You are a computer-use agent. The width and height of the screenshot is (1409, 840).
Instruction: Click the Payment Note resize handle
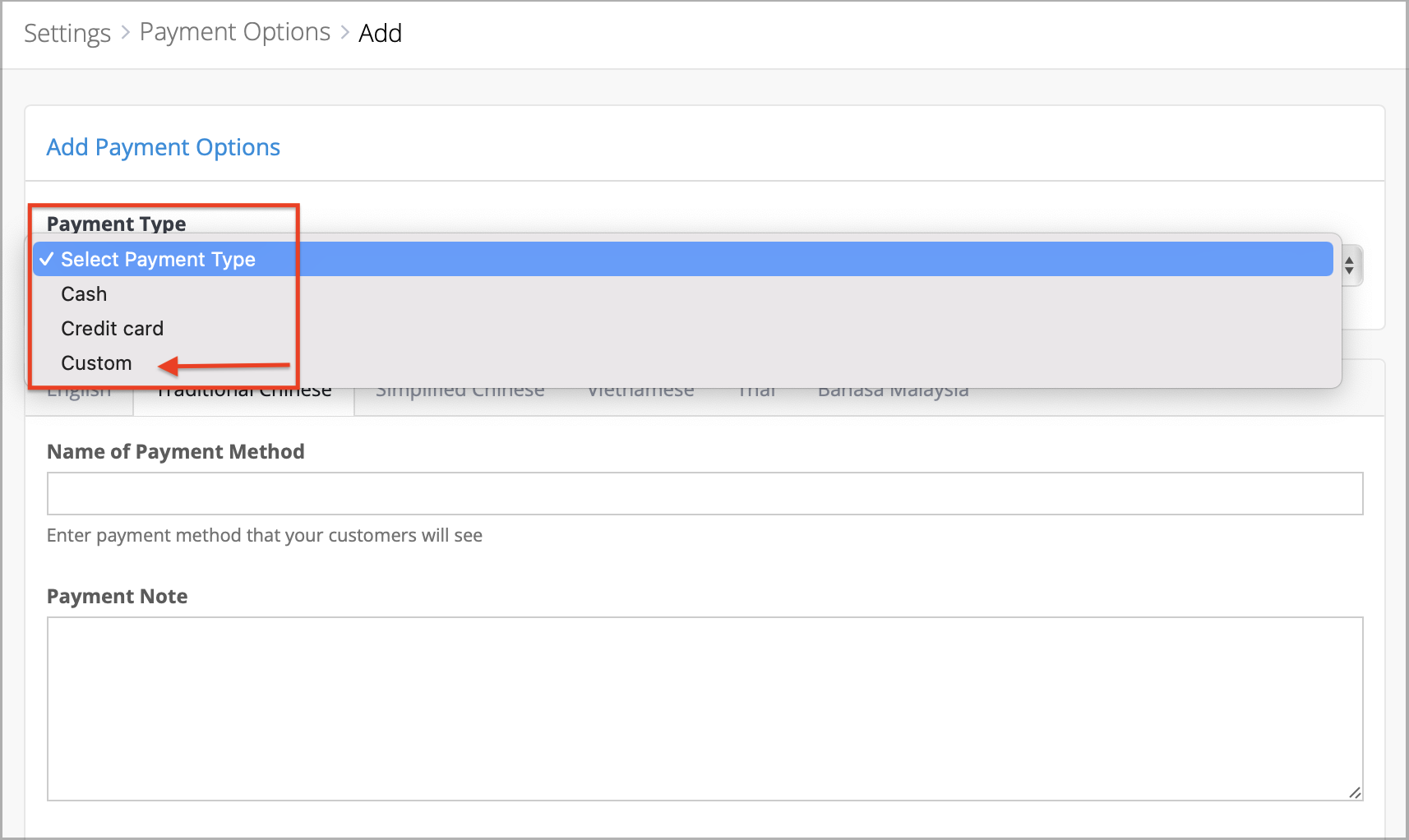[1354, 794]
